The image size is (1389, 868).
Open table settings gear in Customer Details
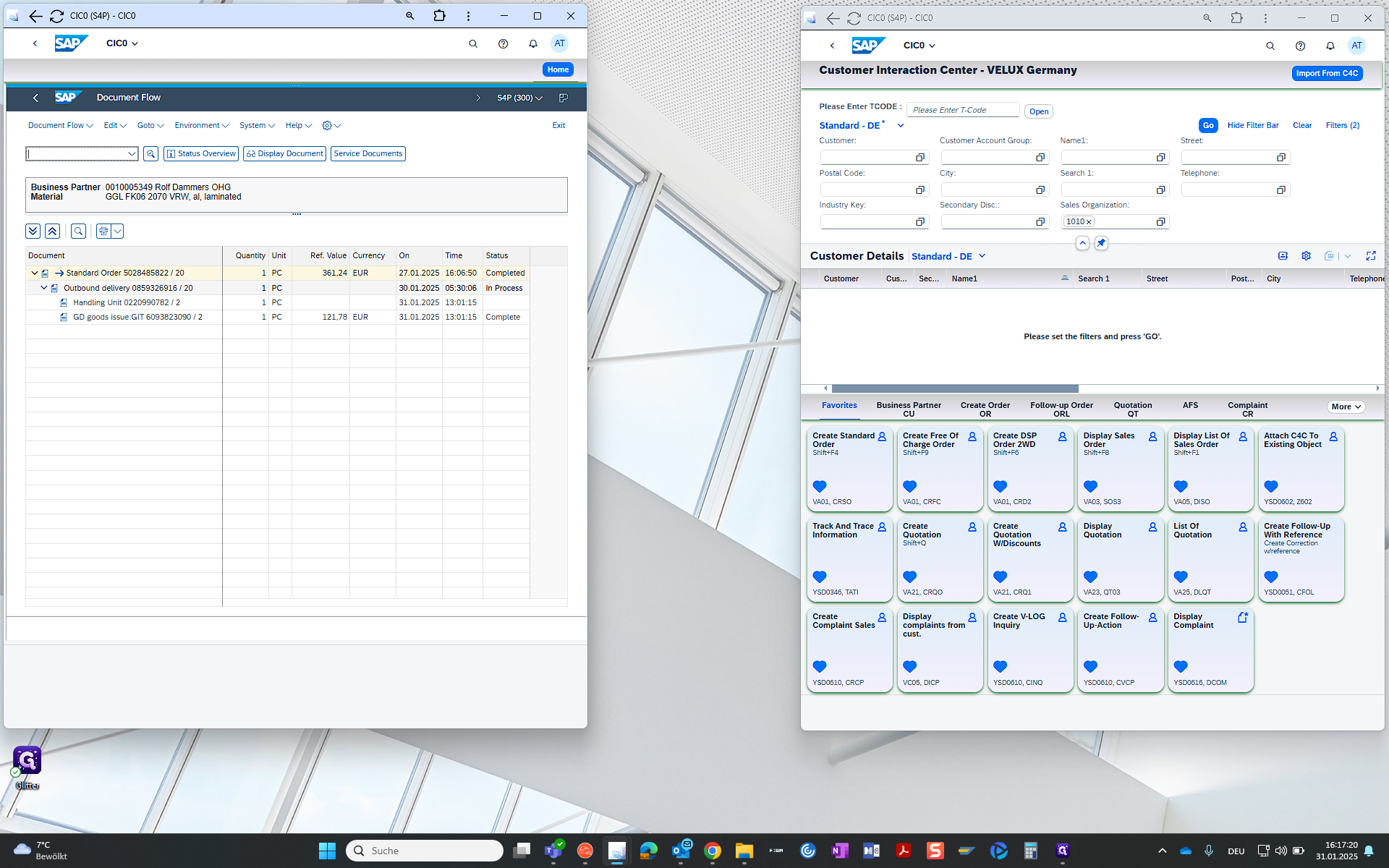click(1306, 256)
